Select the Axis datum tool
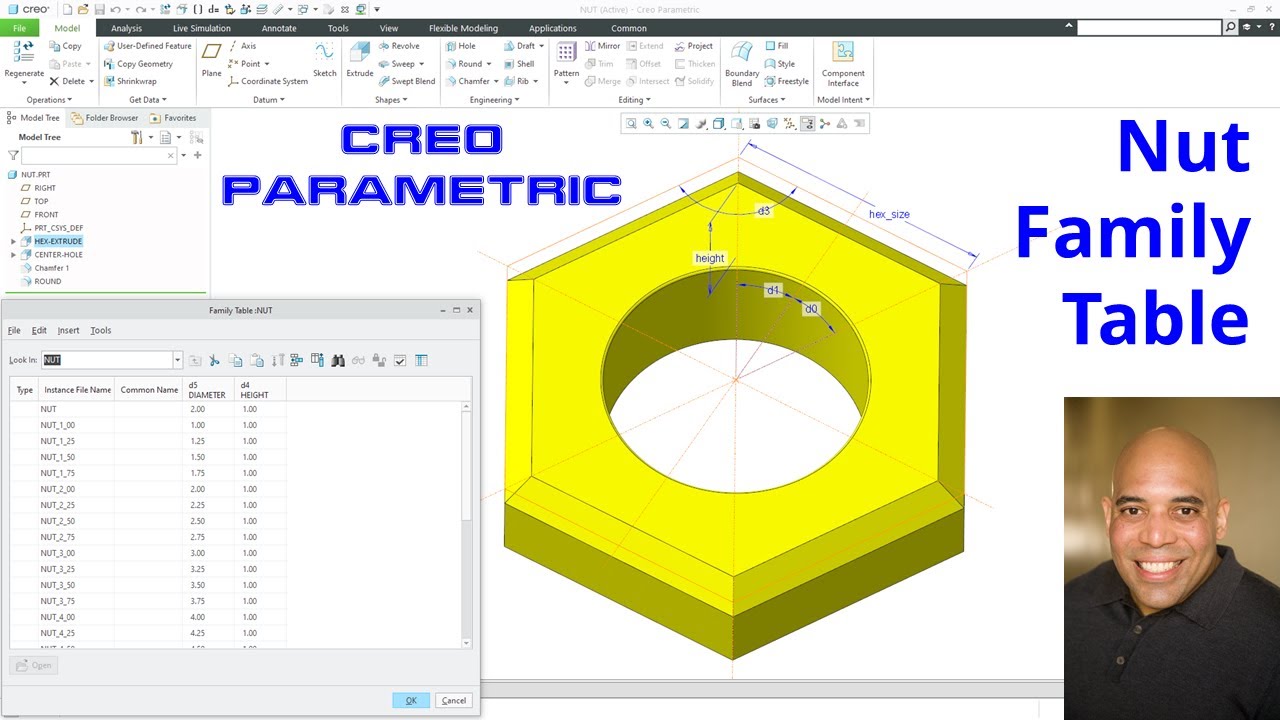1280x720 pixels. (x=242, y=46)
